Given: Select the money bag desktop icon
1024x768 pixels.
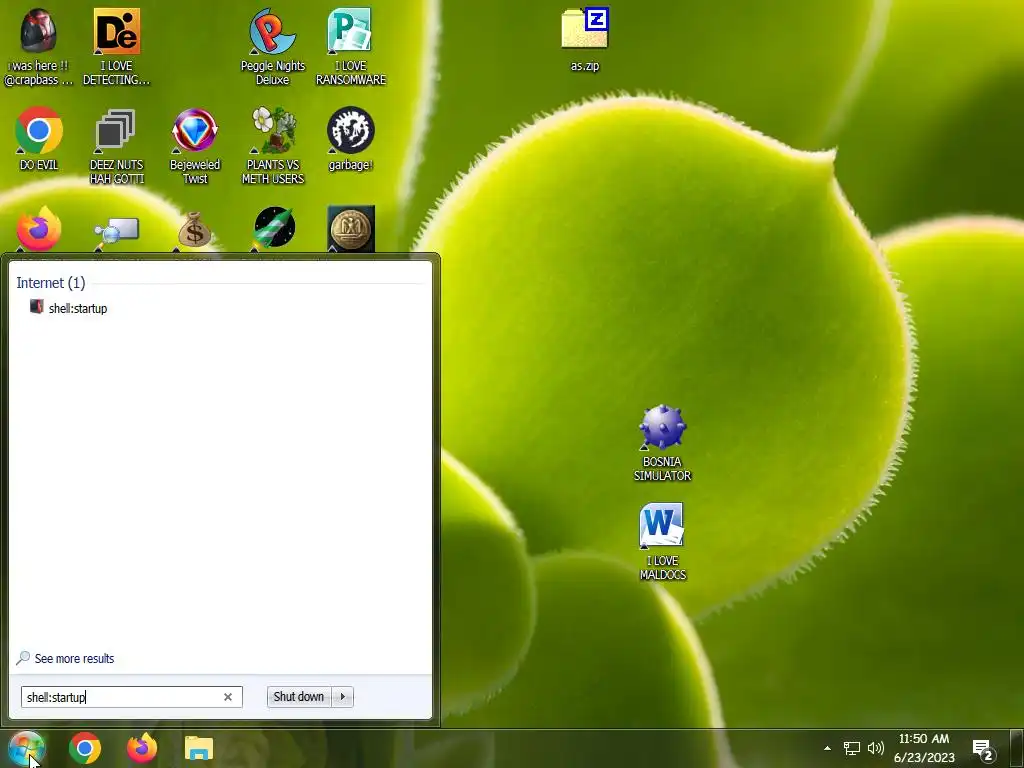Looking at the screenshot, I should (x=195, y=229).
